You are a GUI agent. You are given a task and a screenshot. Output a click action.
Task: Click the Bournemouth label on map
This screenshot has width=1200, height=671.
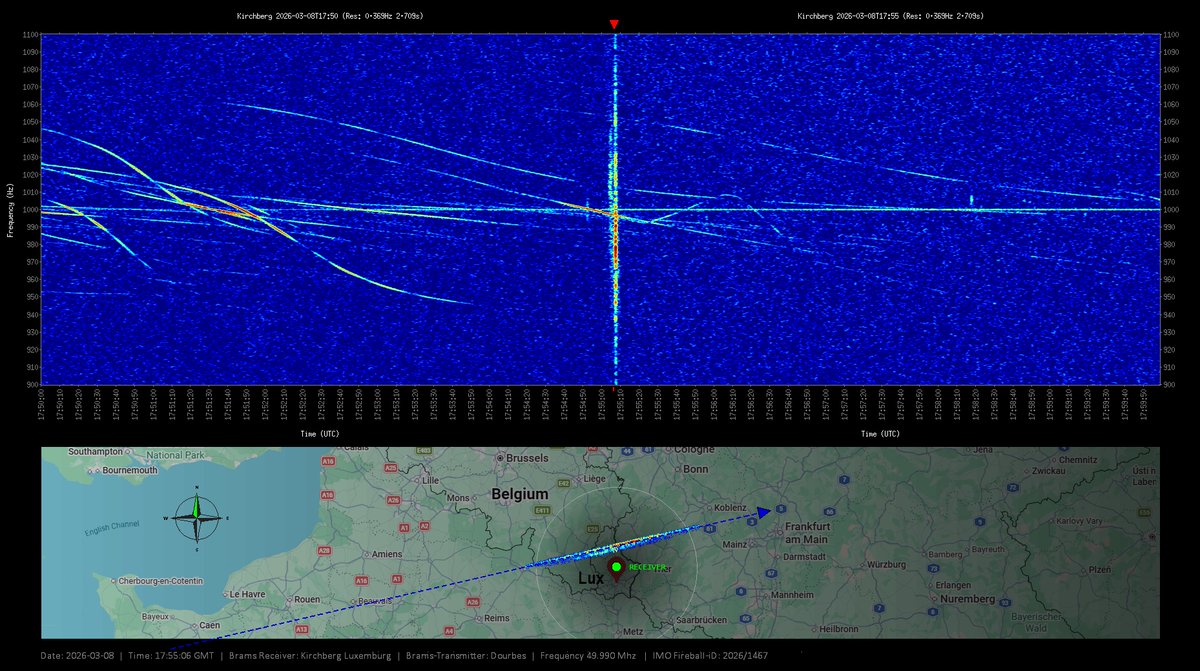tap(130, 470)
